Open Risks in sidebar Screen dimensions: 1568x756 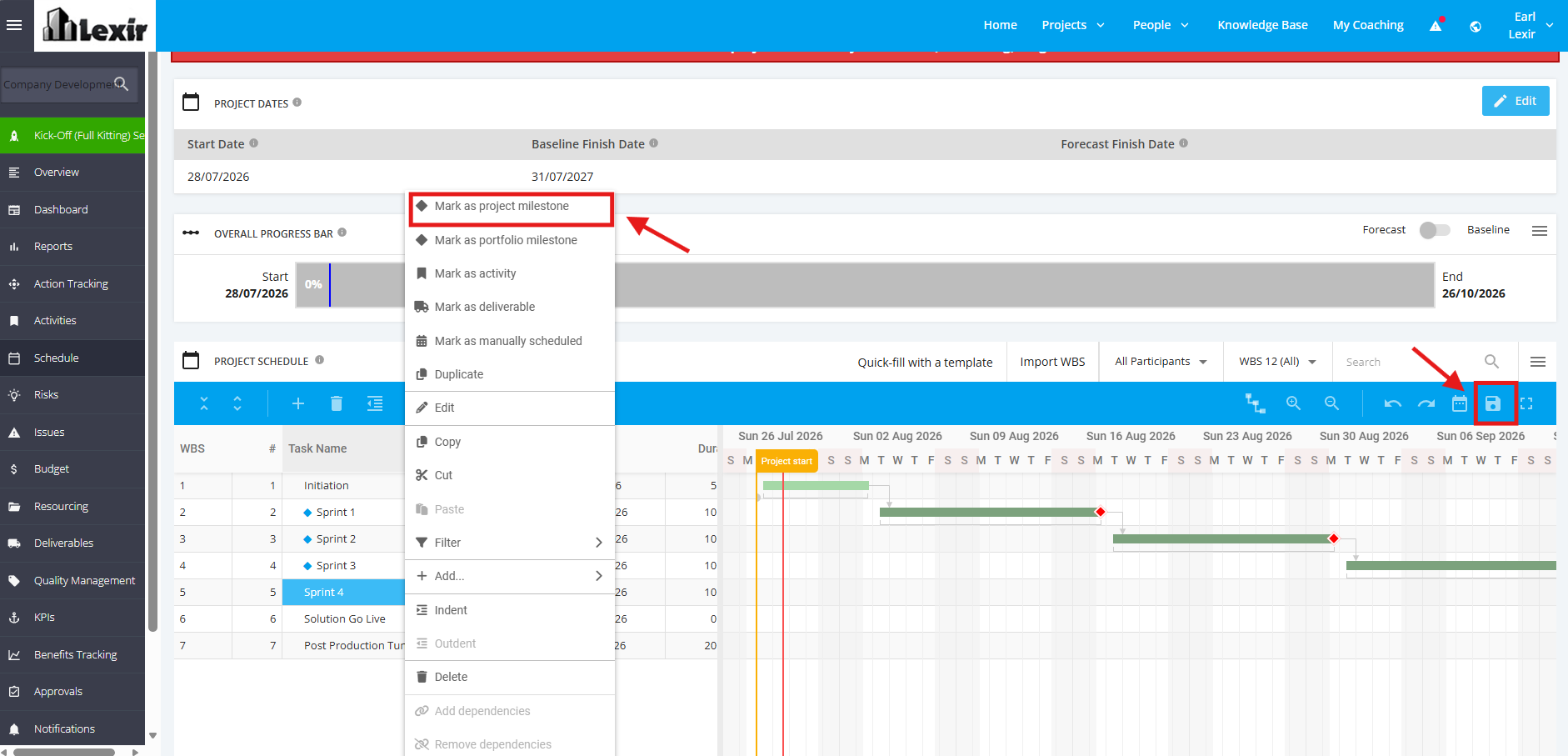pyautogui.click(x=72, y=395)
